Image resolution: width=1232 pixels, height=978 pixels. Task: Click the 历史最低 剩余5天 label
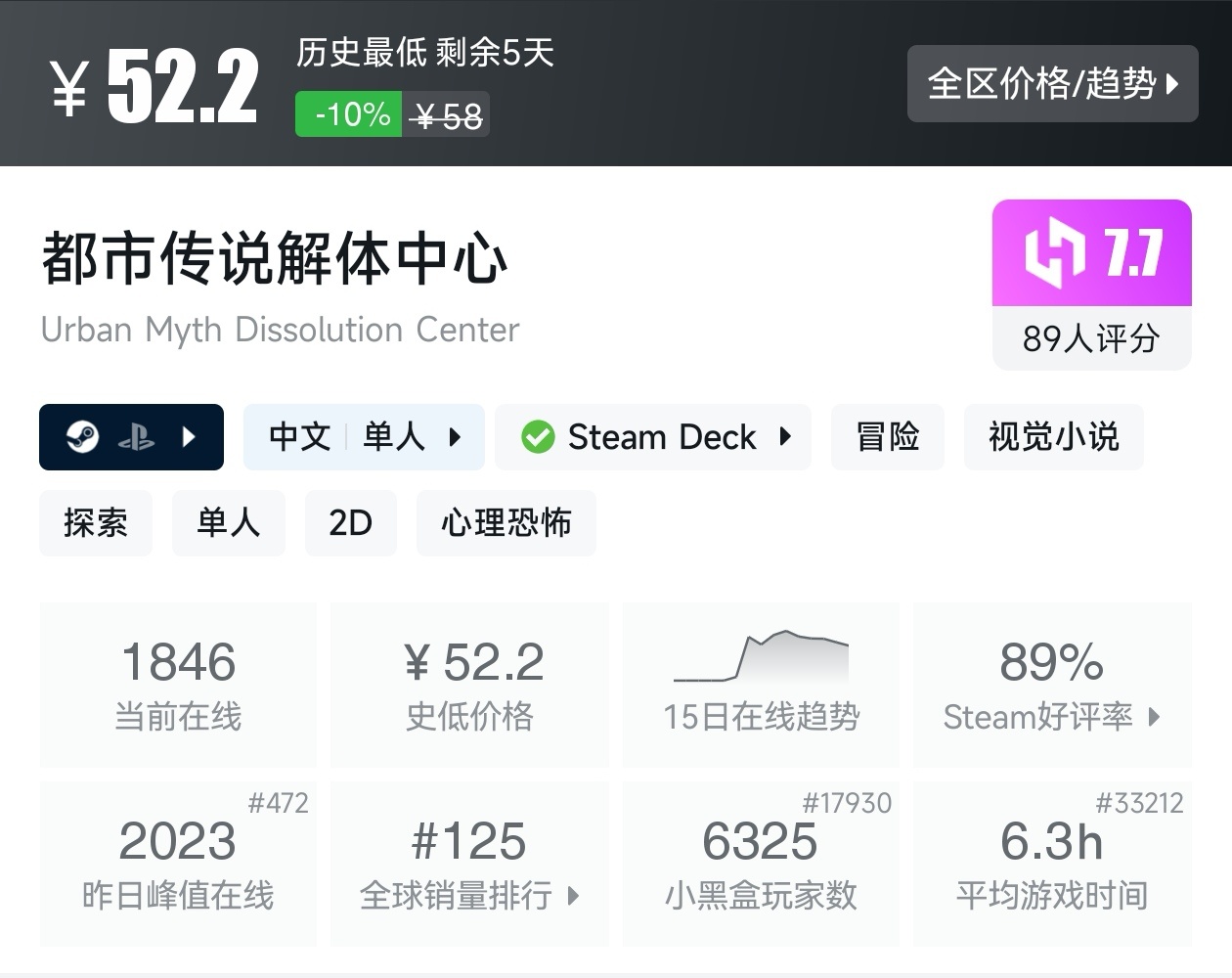click(x=425, y=53)
